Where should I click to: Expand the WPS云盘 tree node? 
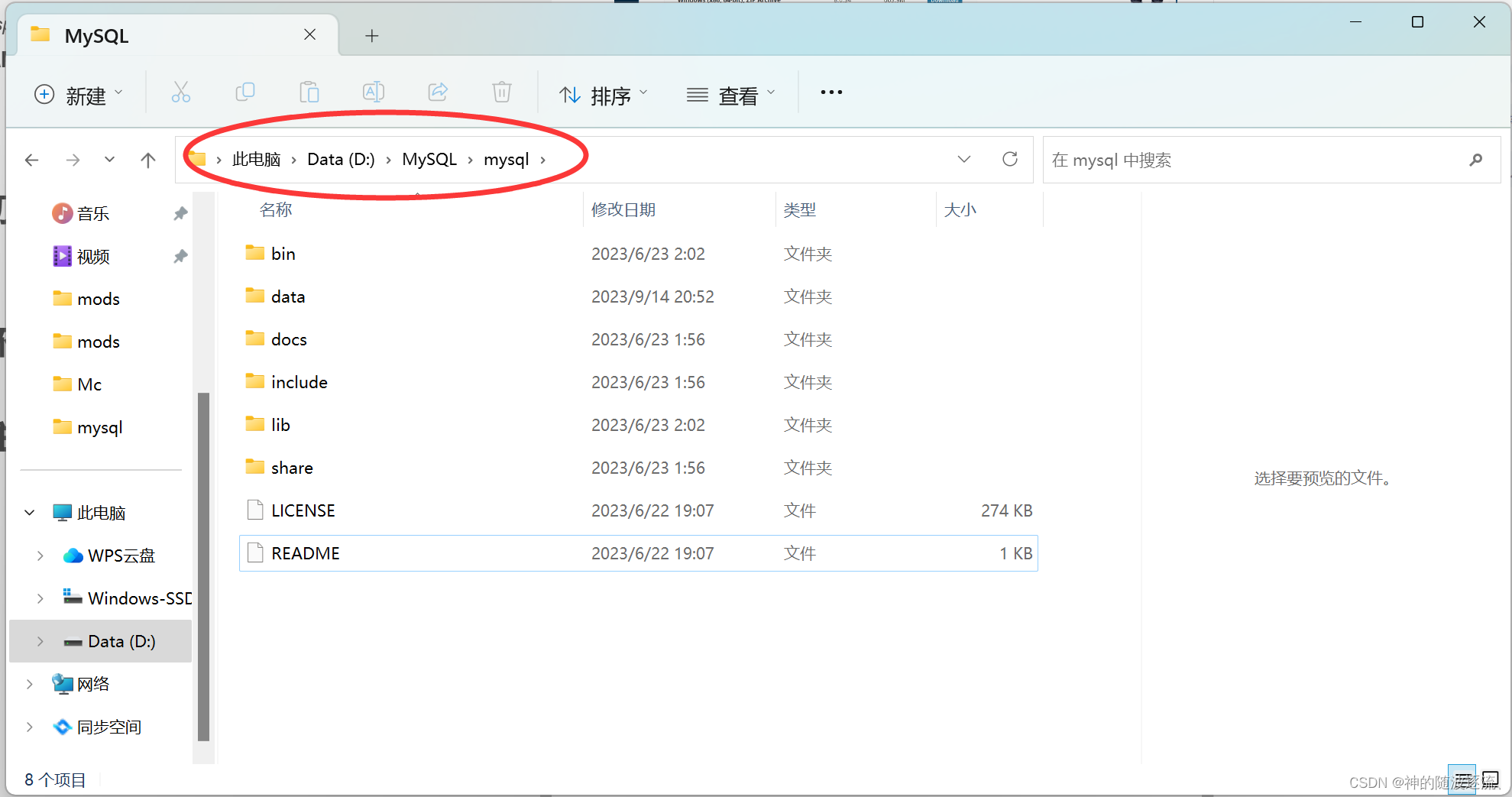40,556
